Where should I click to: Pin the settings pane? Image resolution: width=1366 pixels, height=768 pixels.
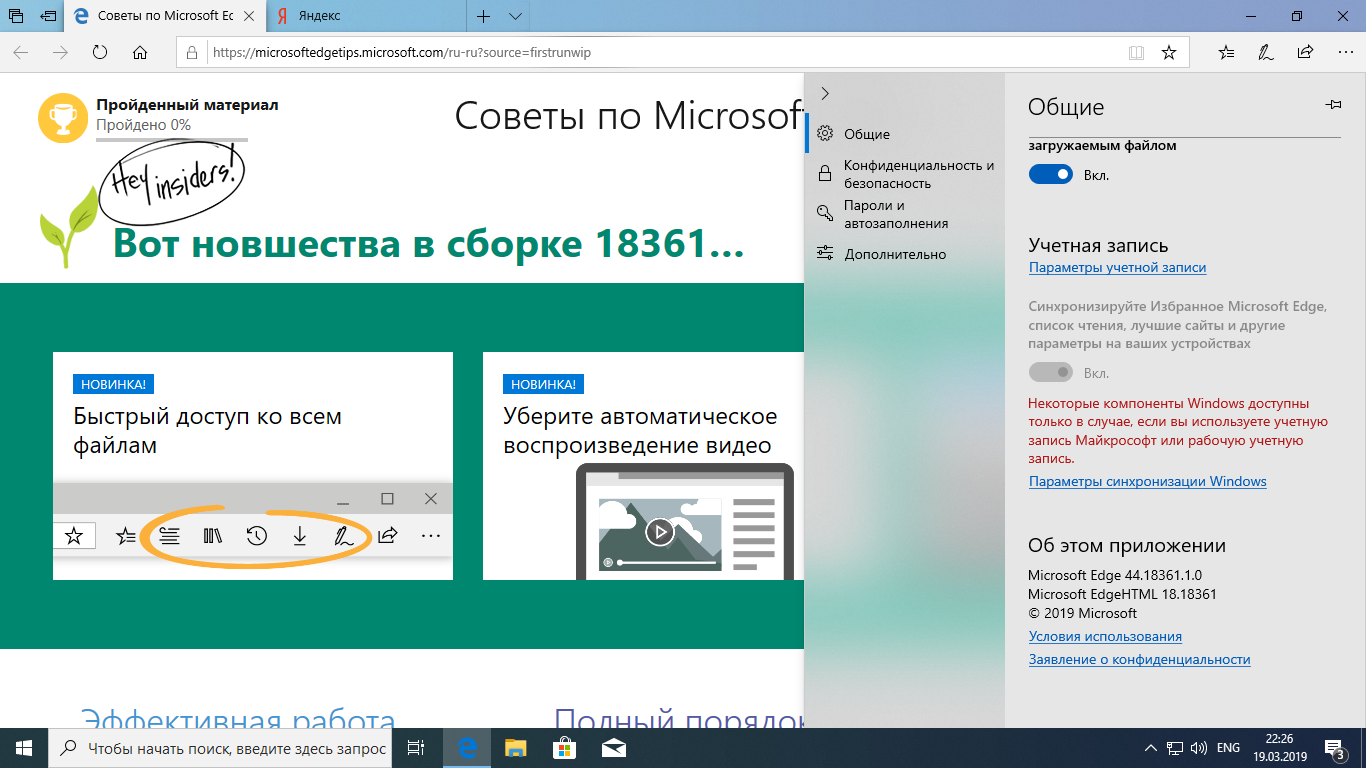[x=1332, y=104]
